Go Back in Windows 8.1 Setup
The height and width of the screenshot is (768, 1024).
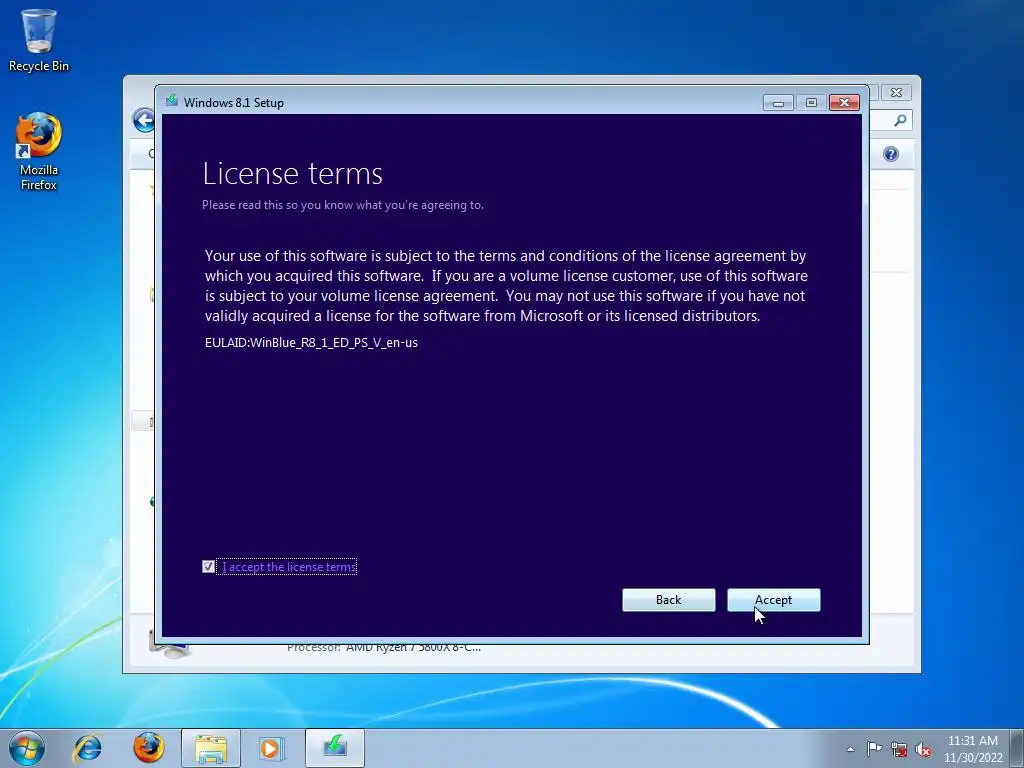(x=668, y=600)
